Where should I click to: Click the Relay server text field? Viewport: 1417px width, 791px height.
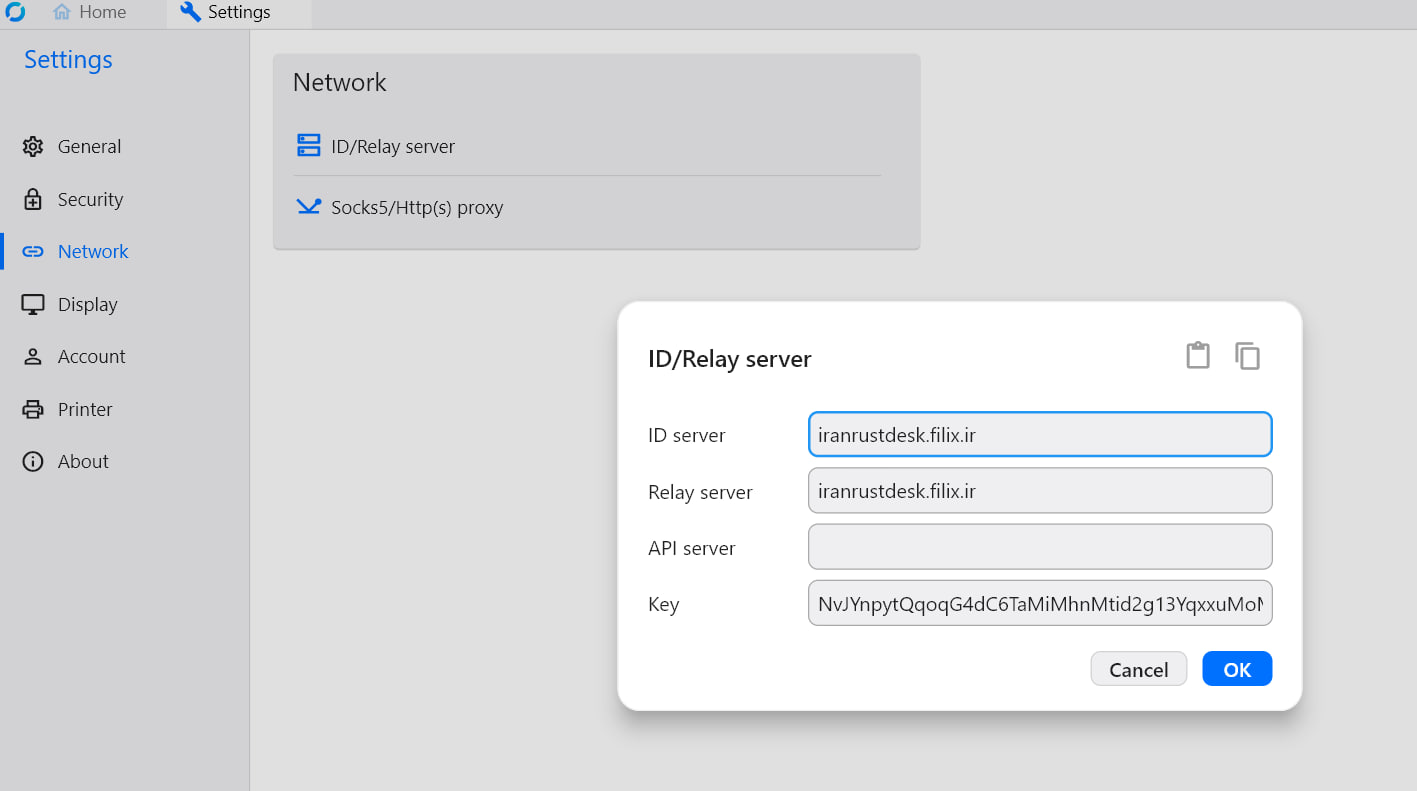[1039, 491]
